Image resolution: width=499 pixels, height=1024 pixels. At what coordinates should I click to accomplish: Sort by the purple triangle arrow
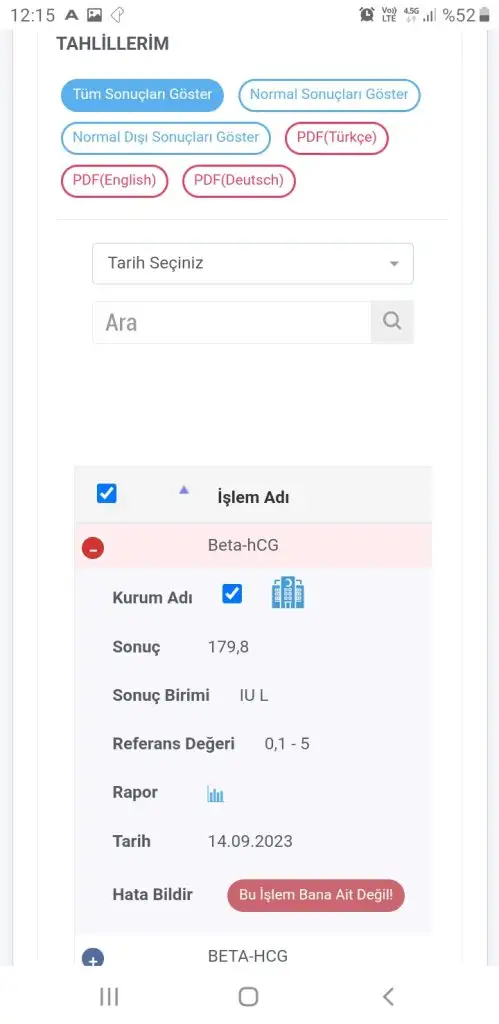pyautogui.click(x=184, y=490)
